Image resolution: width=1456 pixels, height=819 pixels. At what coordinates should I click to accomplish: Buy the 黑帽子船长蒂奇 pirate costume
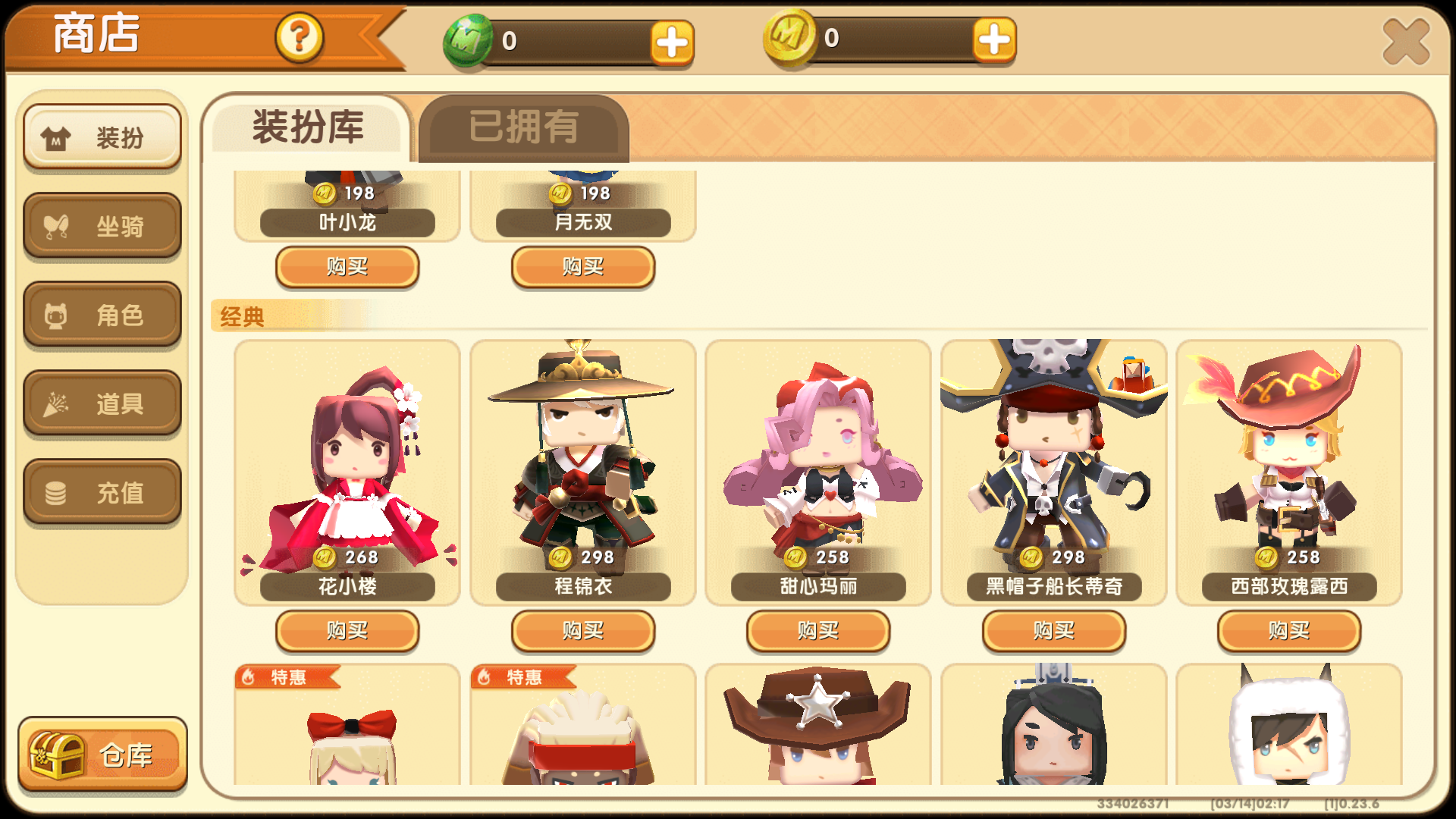click(x=1054, y=631)
